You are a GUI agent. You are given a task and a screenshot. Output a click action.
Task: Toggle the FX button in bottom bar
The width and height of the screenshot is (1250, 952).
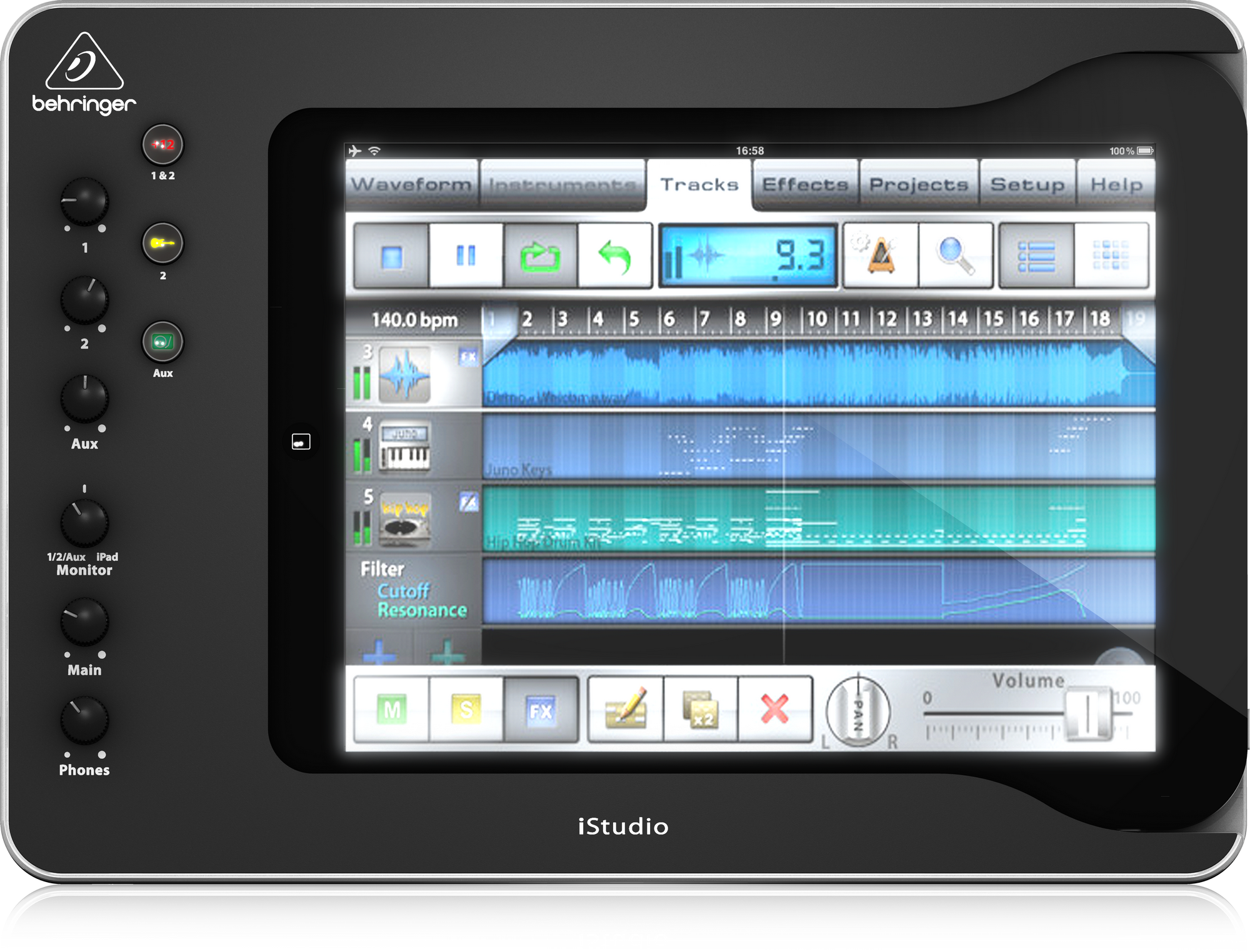pos(541,710)
